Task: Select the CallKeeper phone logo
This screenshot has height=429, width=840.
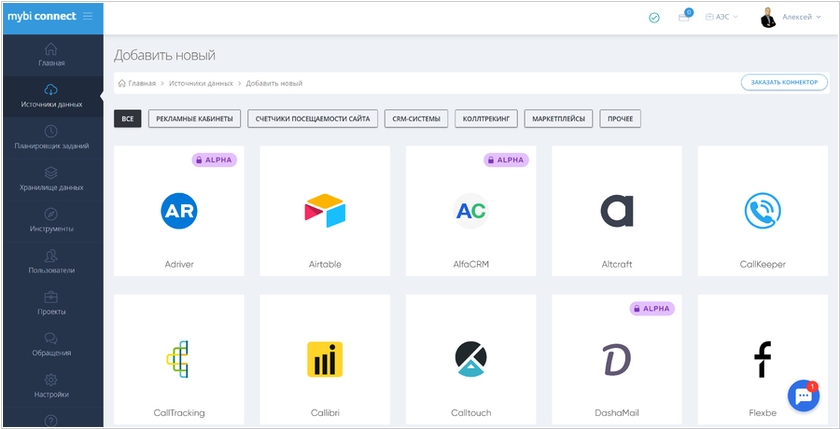Action: pos(762,211)
